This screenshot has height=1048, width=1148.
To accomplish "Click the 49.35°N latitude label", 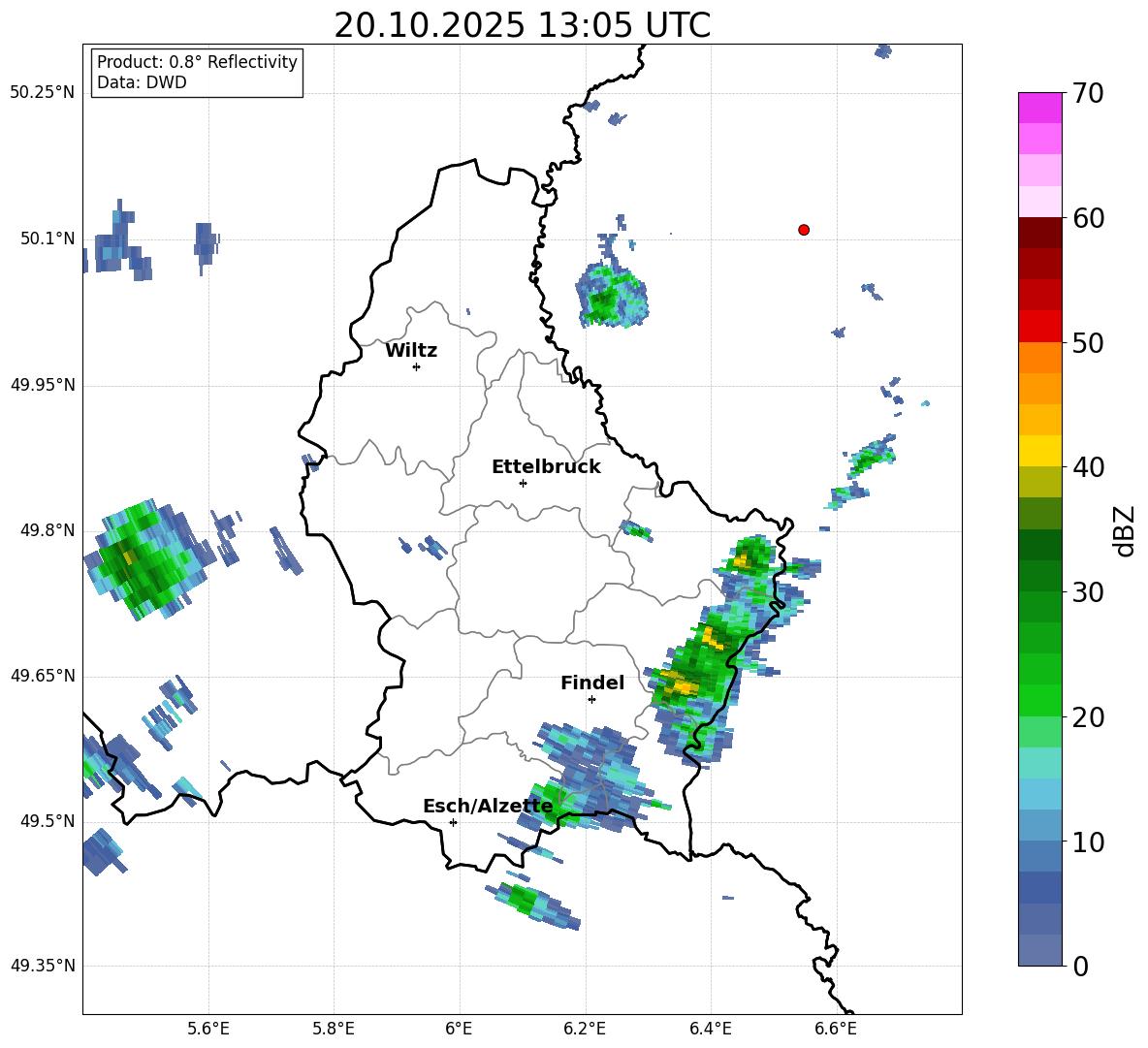I will pos(43,966).
